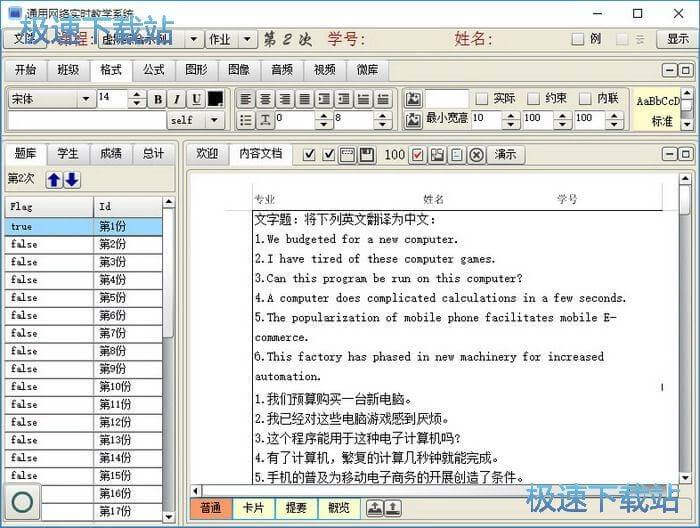
Task: Click the circled X cancel icon
Action: pyautogui.click(x=476, y=155)
